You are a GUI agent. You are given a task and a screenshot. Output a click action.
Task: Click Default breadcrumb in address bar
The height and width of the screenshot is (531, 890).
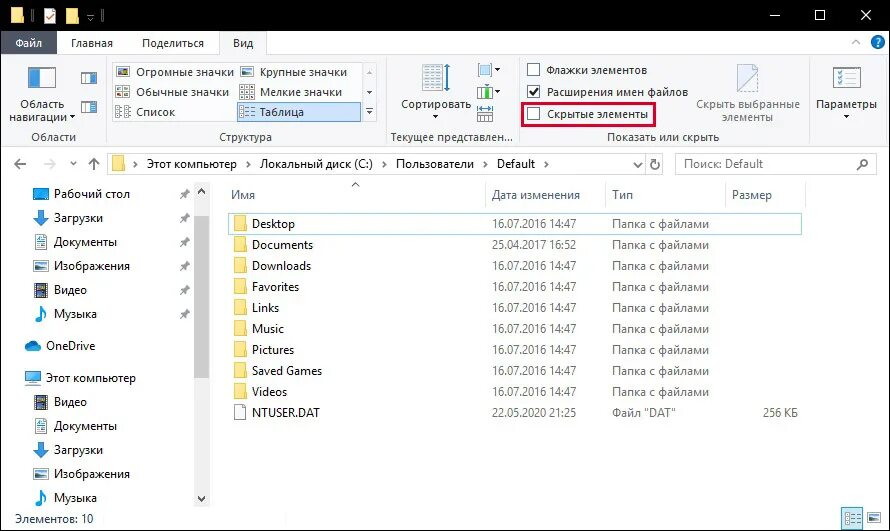516,164
